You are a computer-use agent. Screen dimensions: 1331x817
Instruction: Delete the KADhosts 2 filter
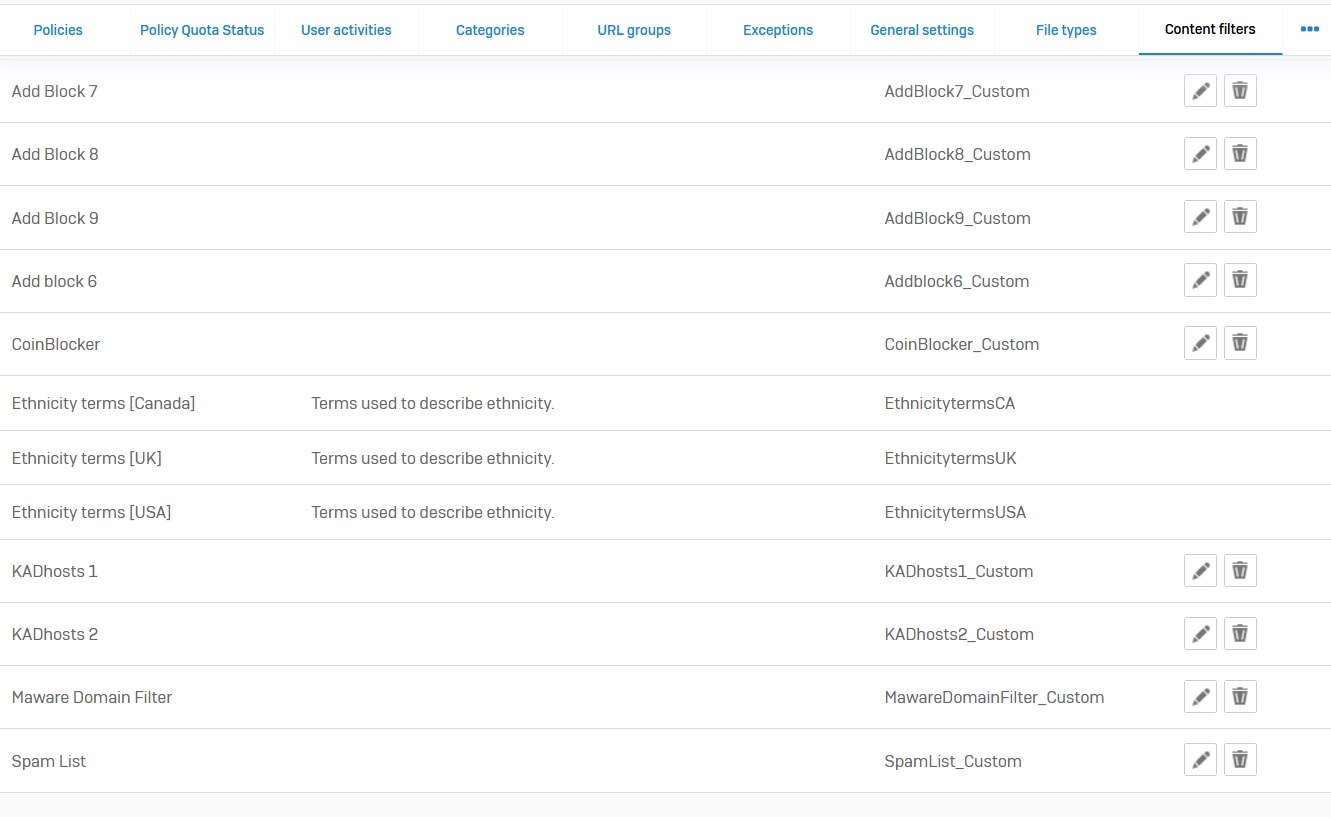1240,634
